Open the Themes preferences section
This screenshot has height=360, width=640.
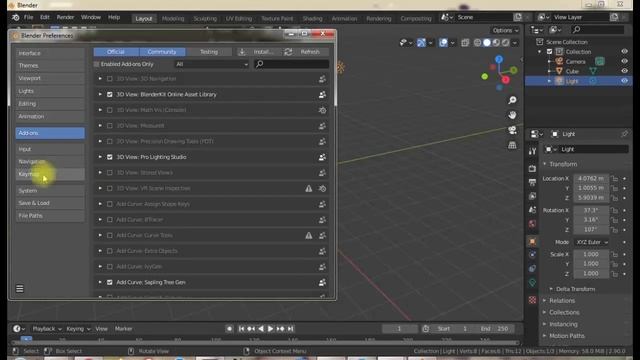(50, 66)
